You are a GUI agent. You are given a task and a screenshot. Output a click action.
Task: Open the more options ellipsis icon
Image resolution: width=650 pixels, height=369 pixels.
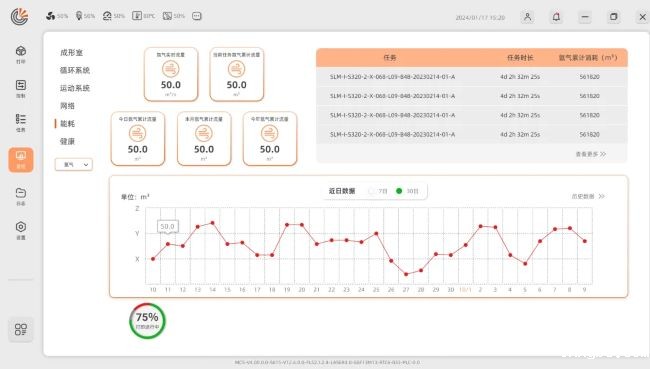pyautogui.click(x=196, y=16)
